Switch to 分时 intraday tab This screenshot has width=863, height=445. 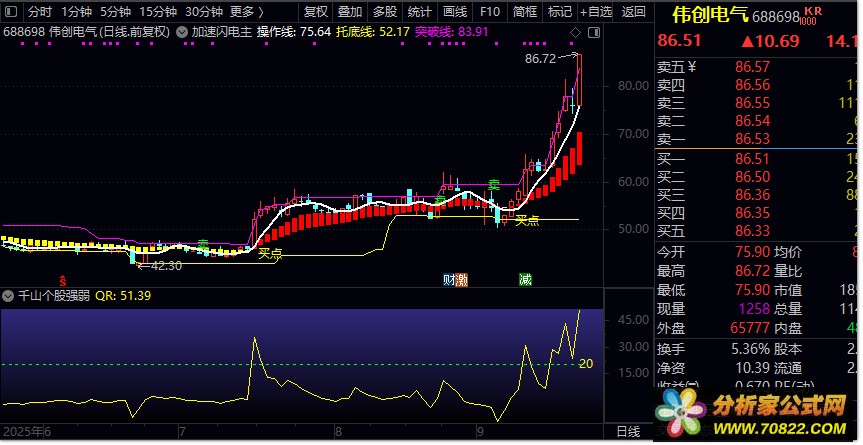click(x=39, y=12)
